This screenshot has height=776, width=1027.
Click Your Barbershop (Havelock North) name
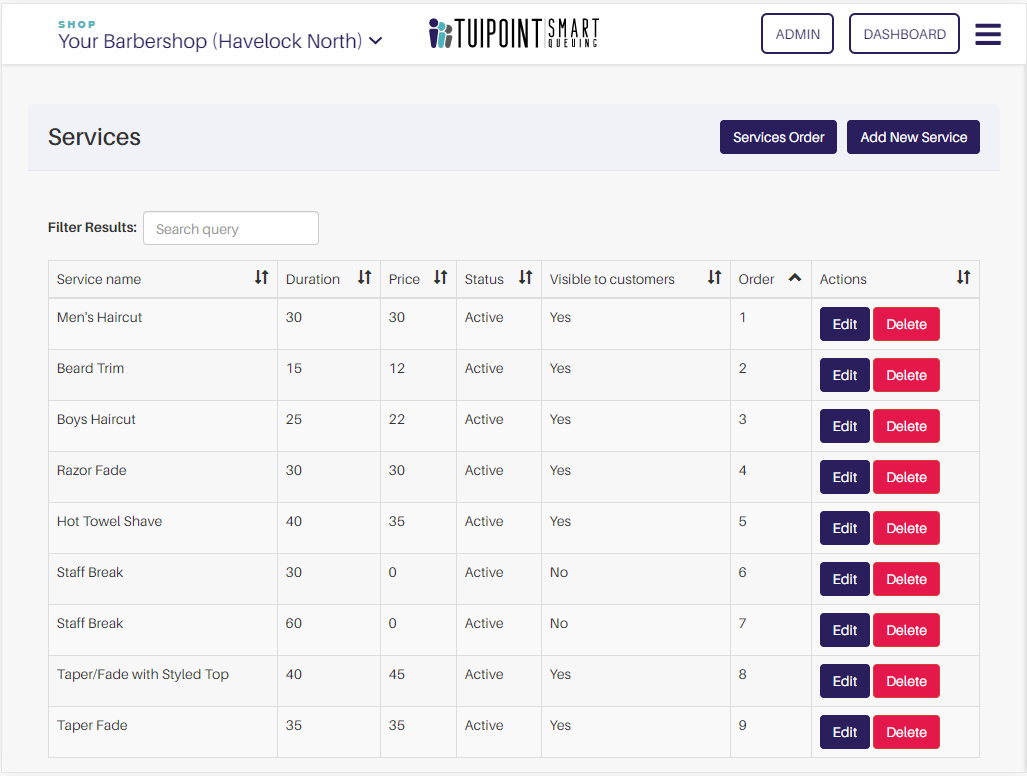(x=210, y=41)
